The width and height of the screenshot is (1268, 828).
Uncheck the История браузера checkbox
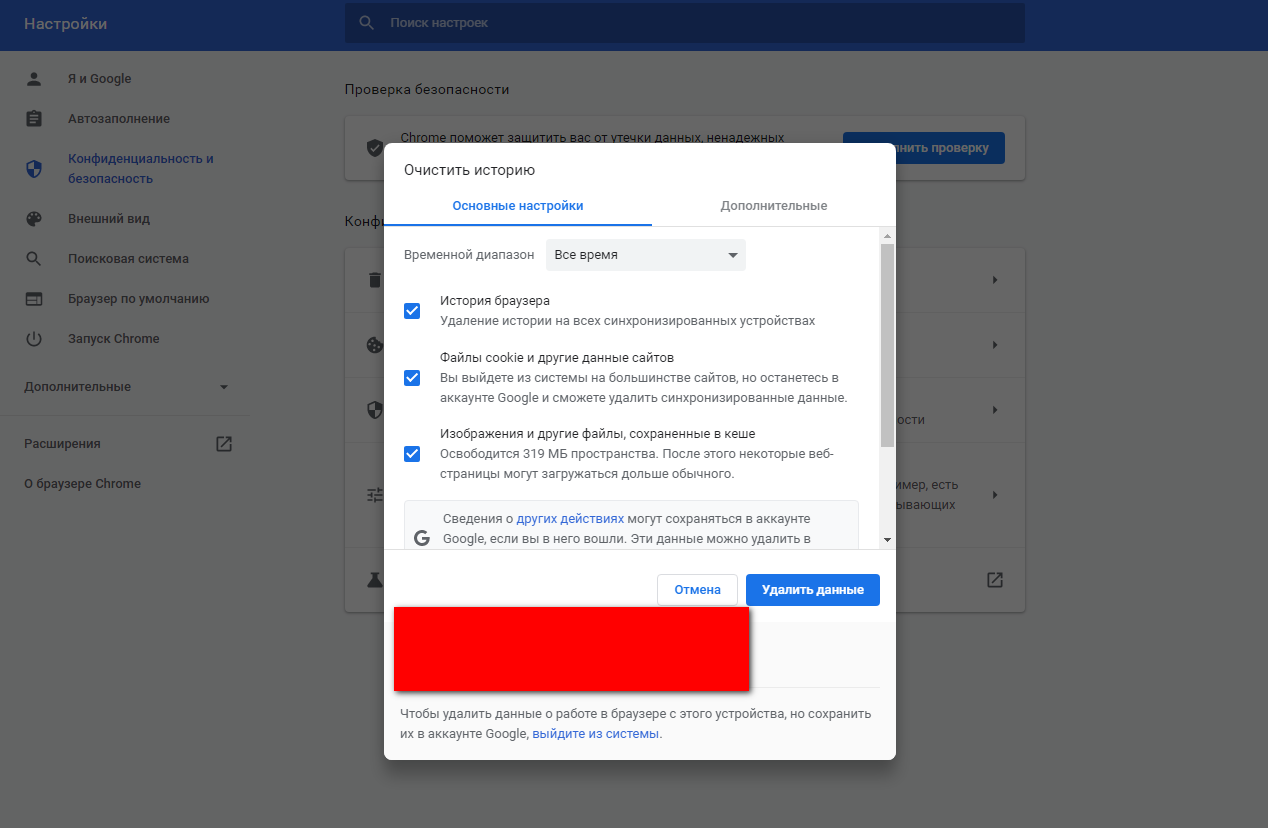(412, 311)
